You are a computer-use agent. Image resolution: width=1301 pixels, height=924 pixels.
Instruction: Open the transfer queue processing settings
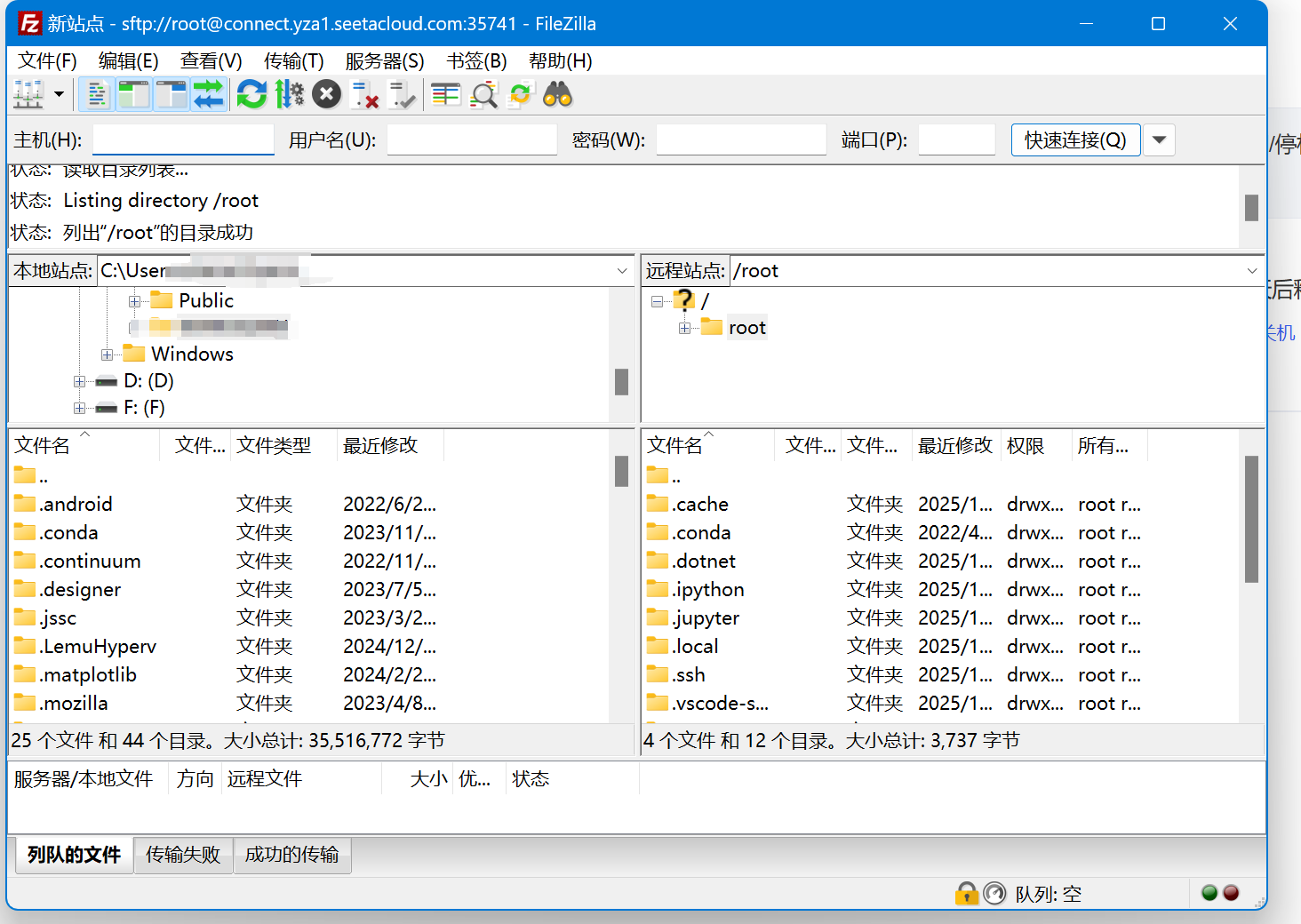[290, 94]
